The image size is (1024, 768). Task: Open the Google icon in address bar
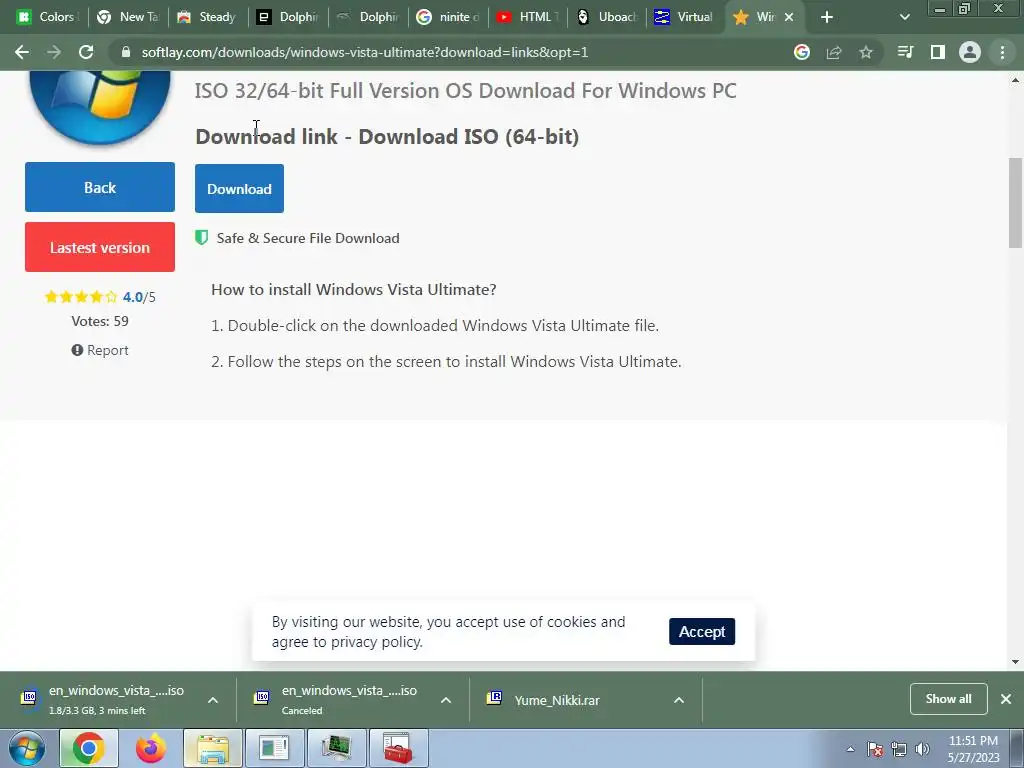[801, 52]
